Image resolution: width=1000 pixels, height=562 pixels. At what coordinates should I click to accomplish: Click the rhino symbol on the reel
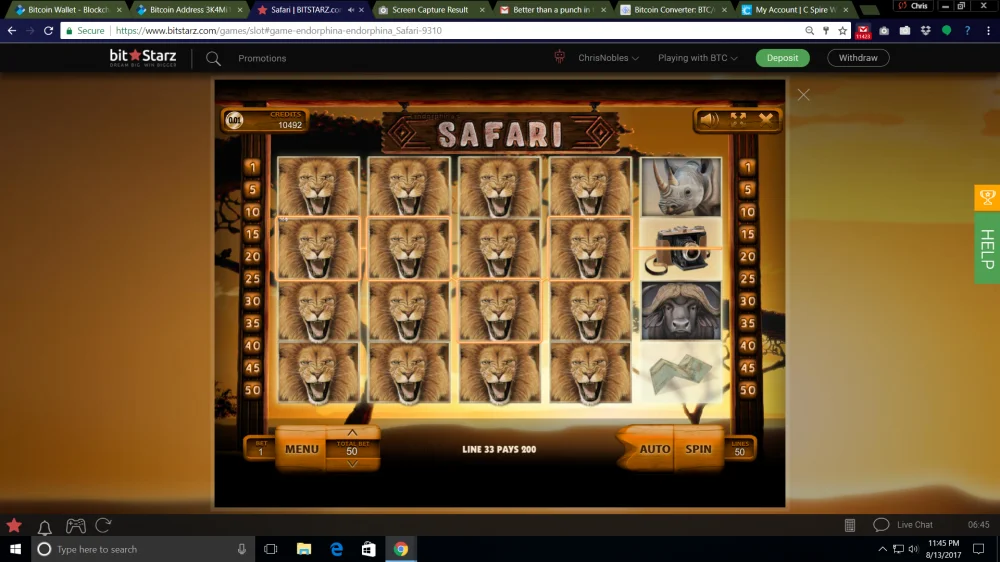(681, 187)
